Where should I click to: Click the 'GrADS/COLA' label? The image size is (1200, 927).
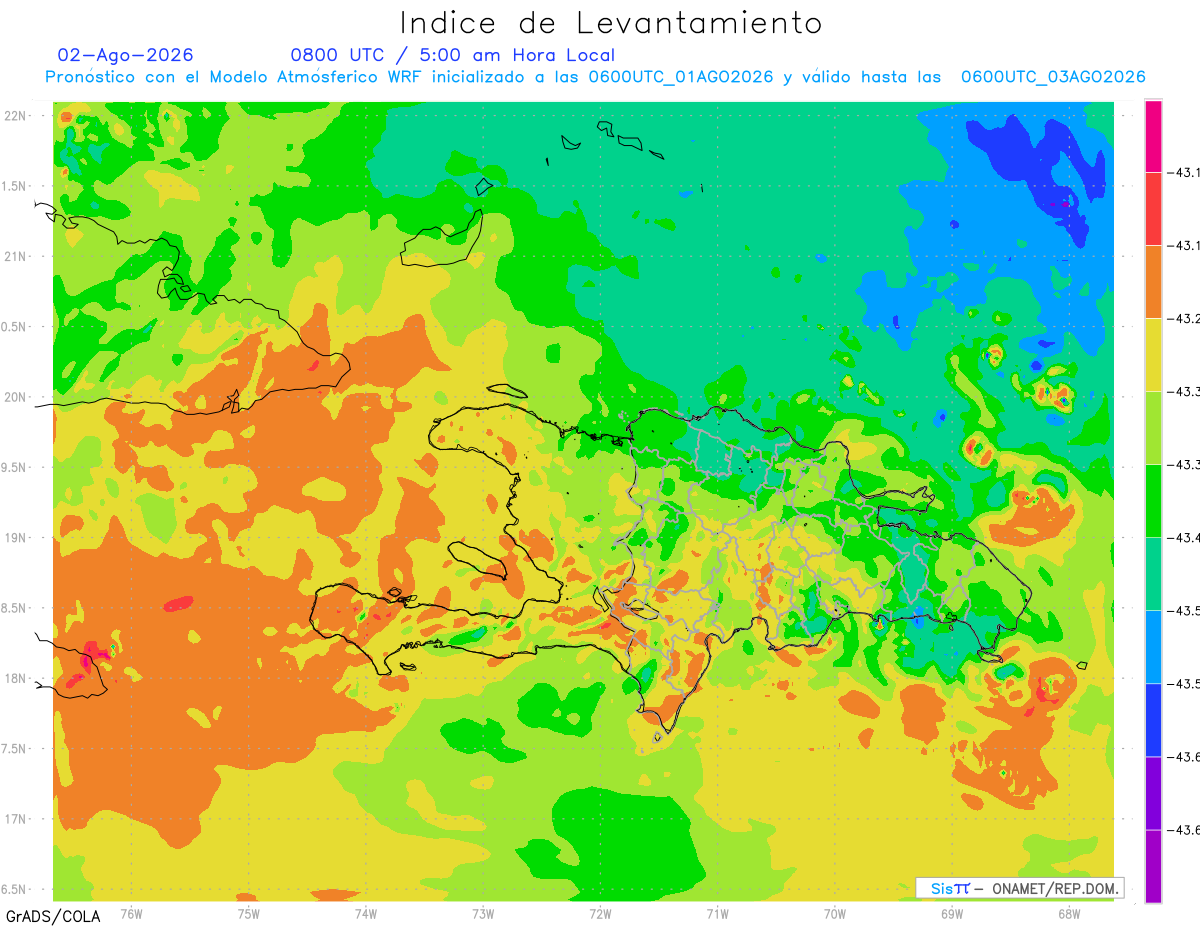[53, 916]
